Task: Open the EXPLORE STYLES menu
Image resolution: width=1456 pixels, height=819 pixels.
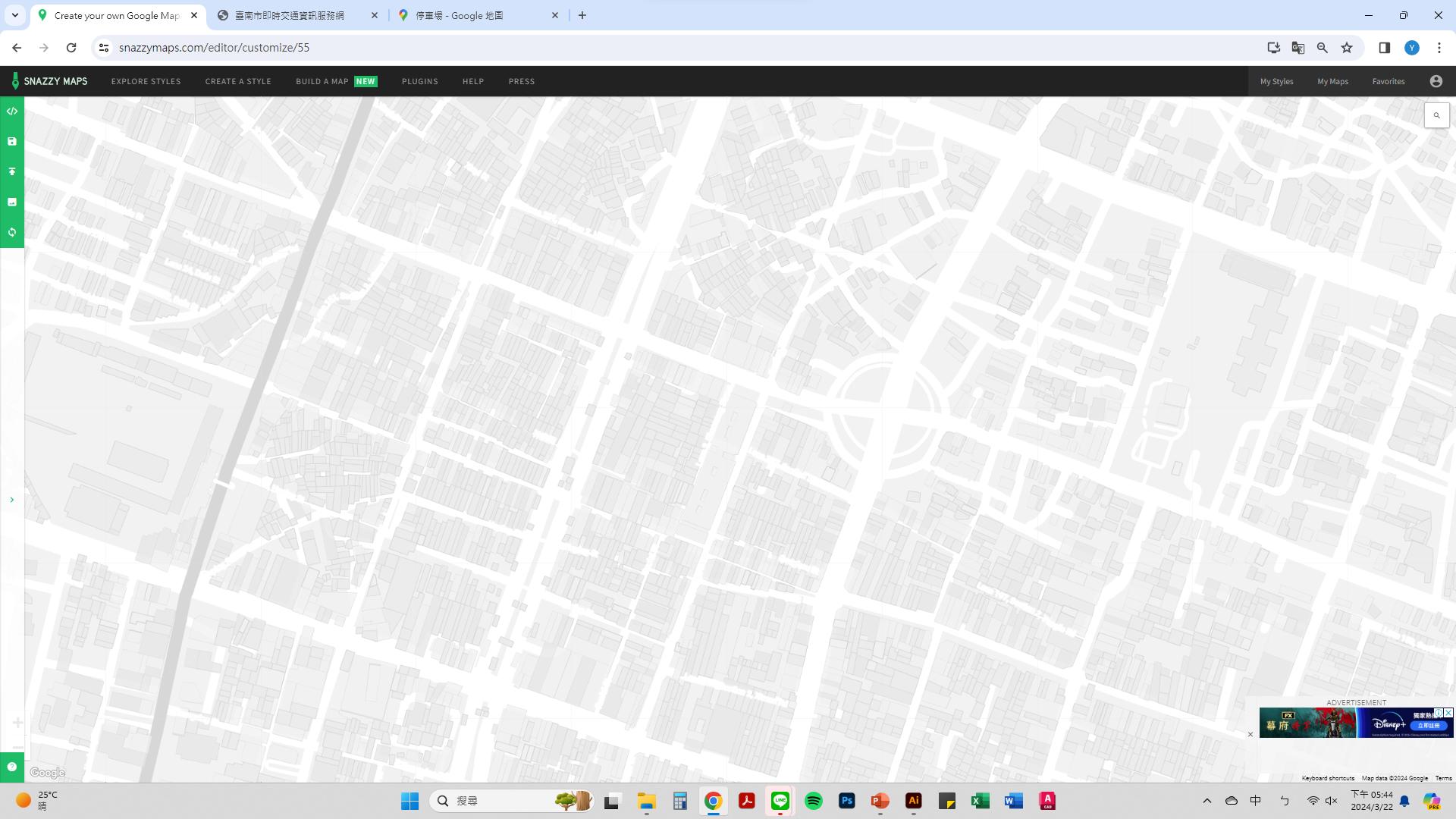Action: (146, 81)
